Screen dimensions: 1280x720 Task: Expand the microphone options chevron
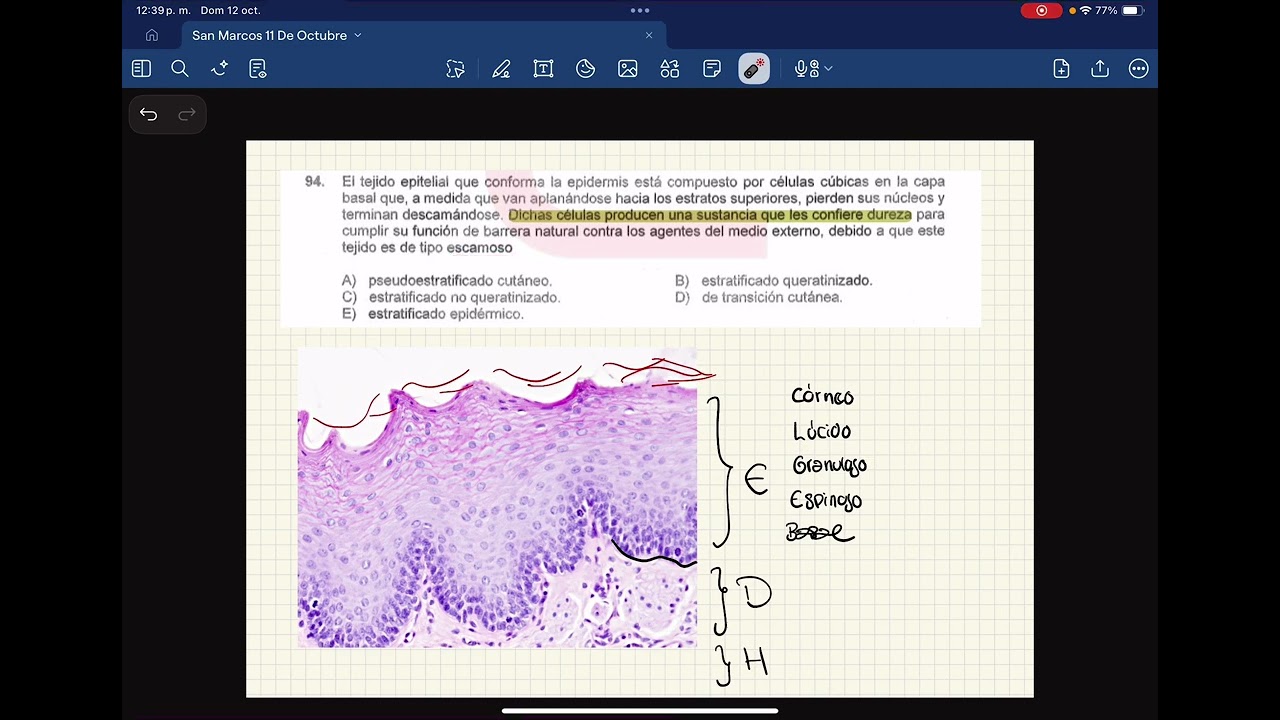point(829,69)
